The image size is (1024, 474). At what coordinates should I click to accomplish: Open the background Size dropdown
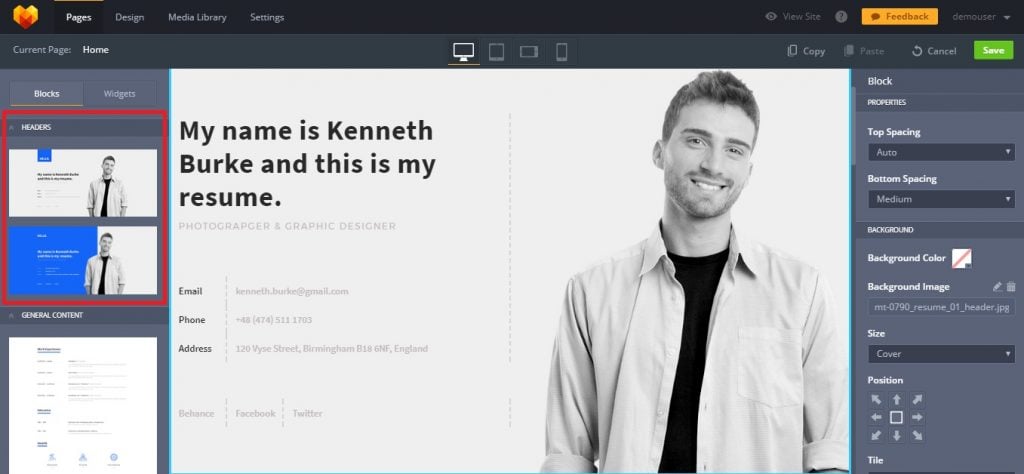click(941, 354)
